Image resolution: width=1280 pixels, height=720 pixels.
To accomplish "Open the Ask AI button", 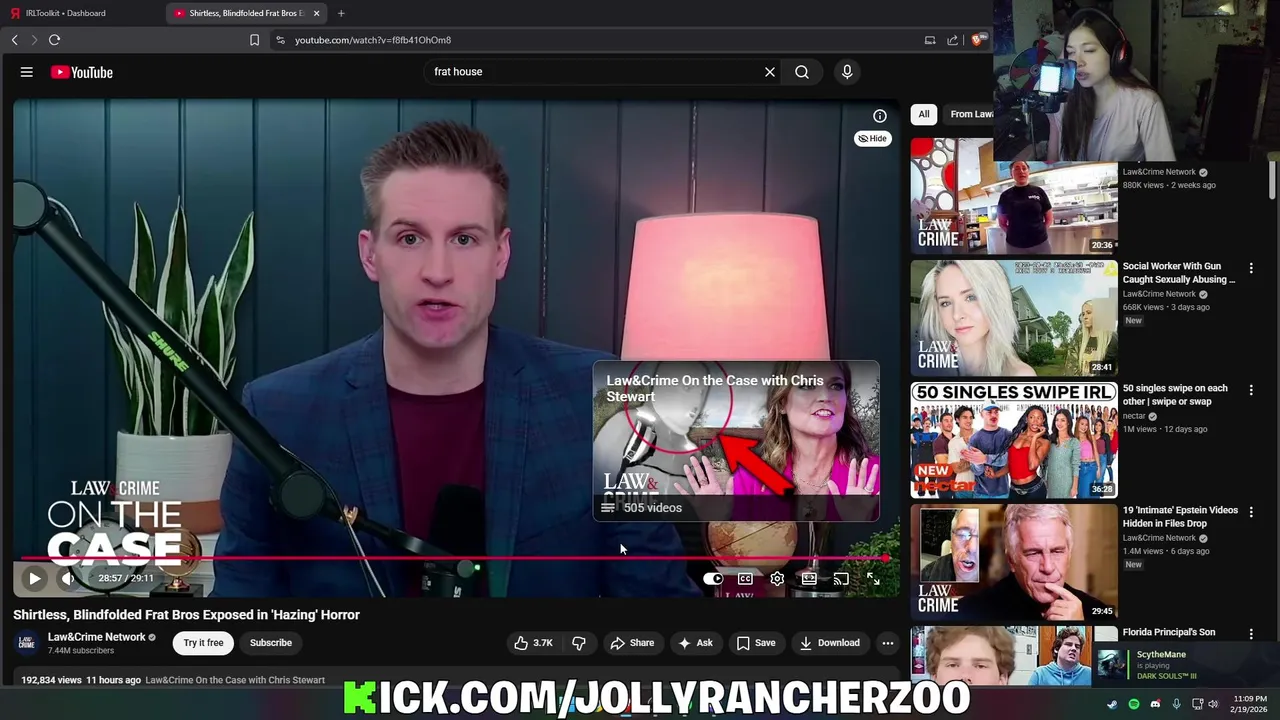I will click(696, 643).
